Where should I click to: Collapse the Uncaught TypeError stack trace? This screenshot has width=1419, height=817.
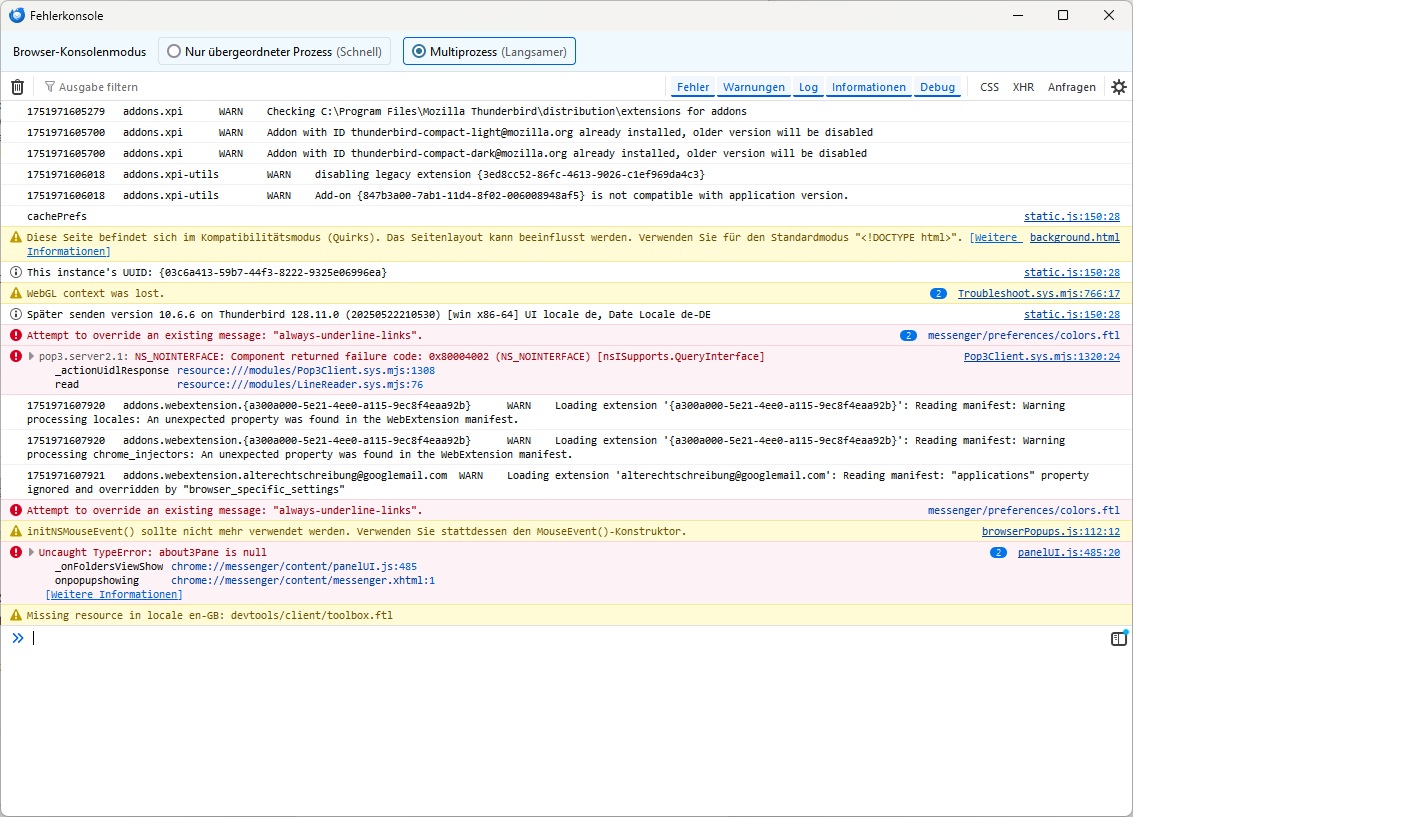(31, 553)
